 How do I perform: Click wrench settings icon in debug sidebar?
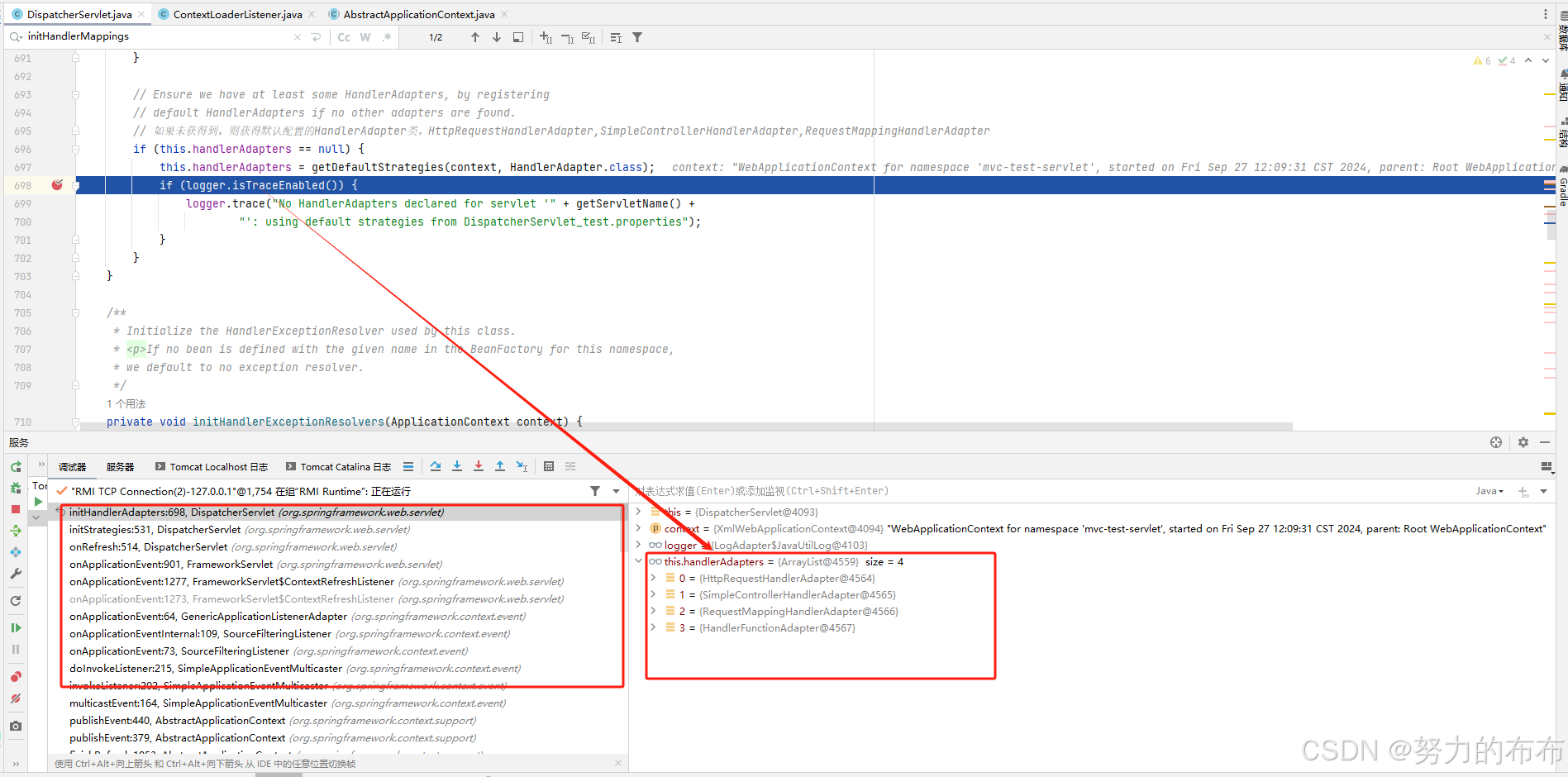pos(16,574)
